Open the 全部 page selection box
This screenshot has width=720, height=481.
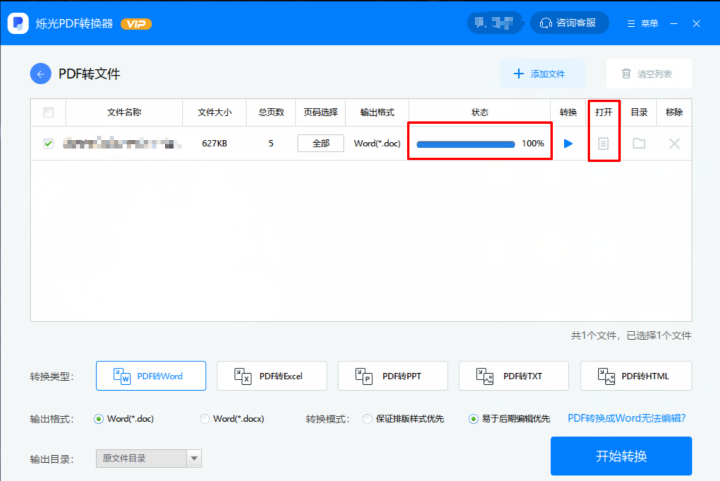pos(320,144)
